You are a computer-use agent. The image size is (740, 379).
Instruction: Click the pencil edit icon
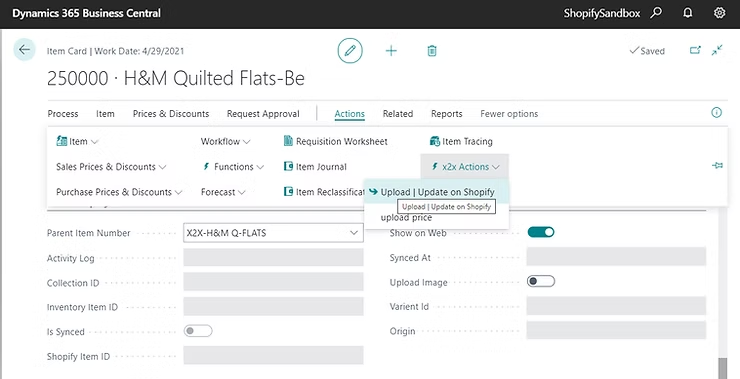[x=350, y=51]
